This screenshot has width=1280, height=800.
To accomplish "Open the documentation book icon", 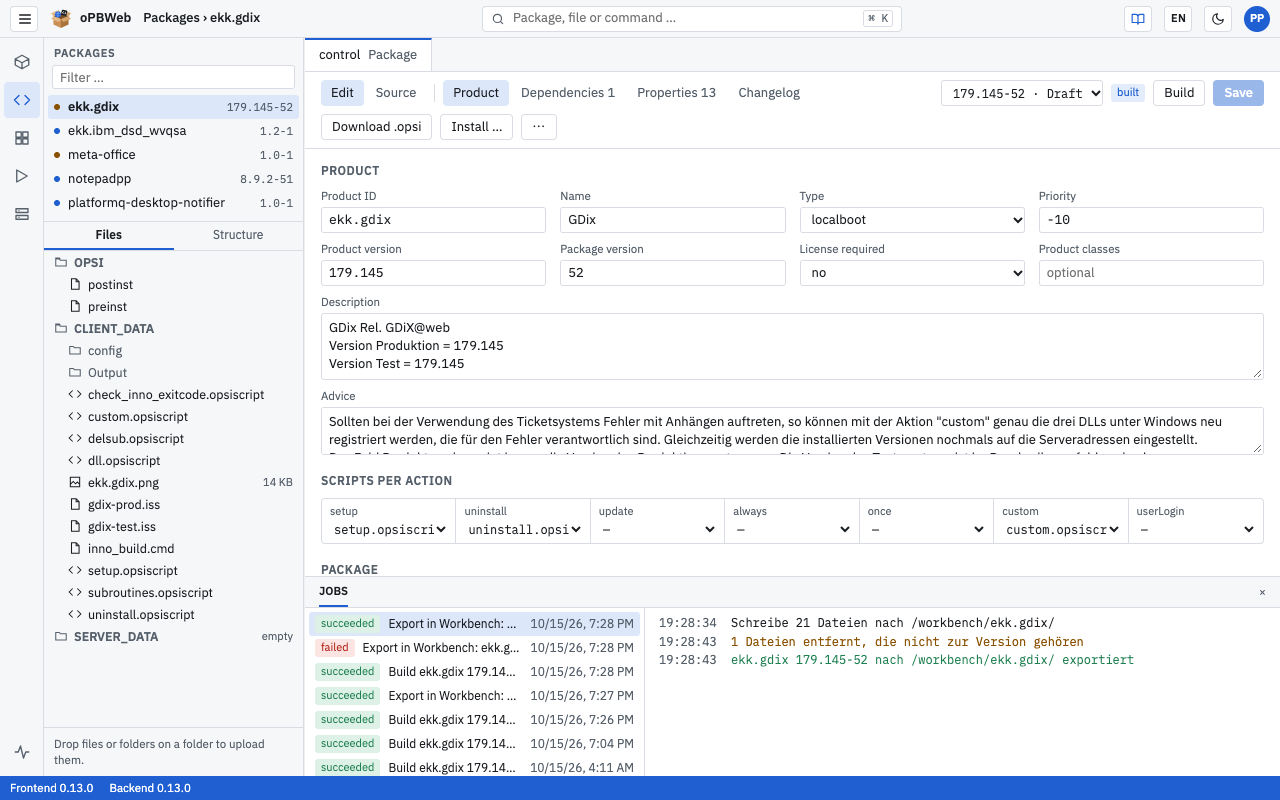I will tap(1137, 18).
